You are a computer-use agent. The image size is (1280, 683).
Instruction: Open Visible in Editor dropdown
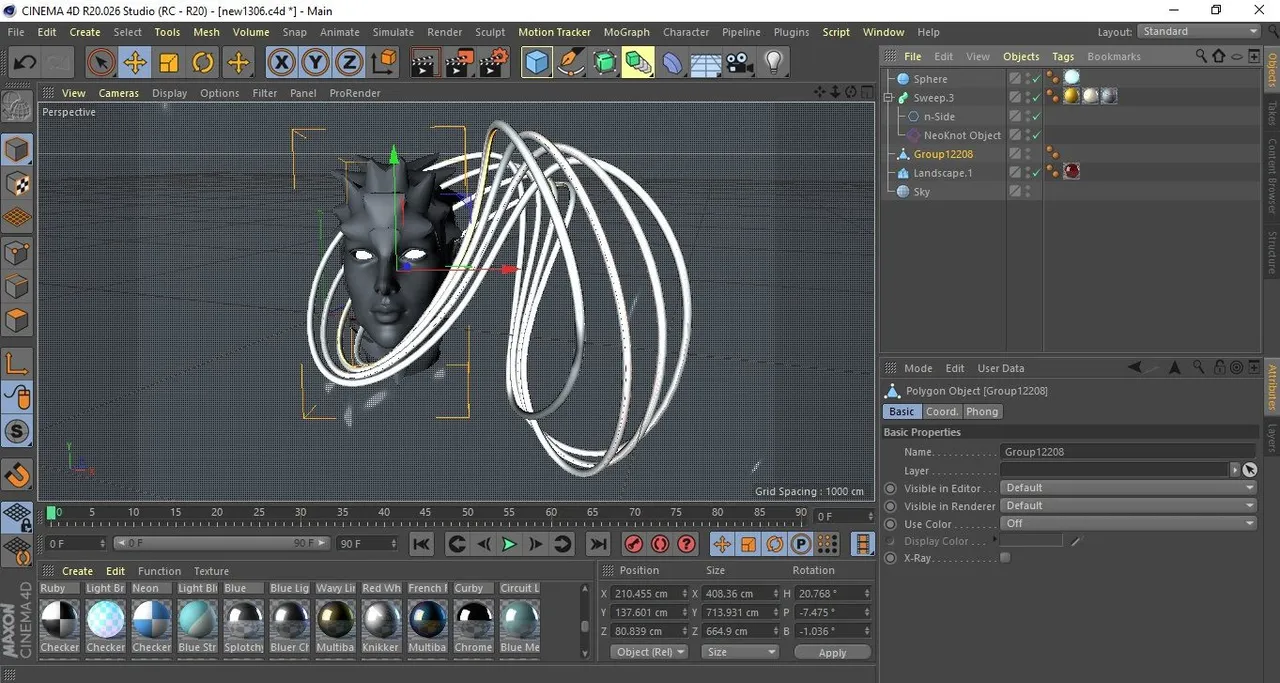[x=1128, y=488]
